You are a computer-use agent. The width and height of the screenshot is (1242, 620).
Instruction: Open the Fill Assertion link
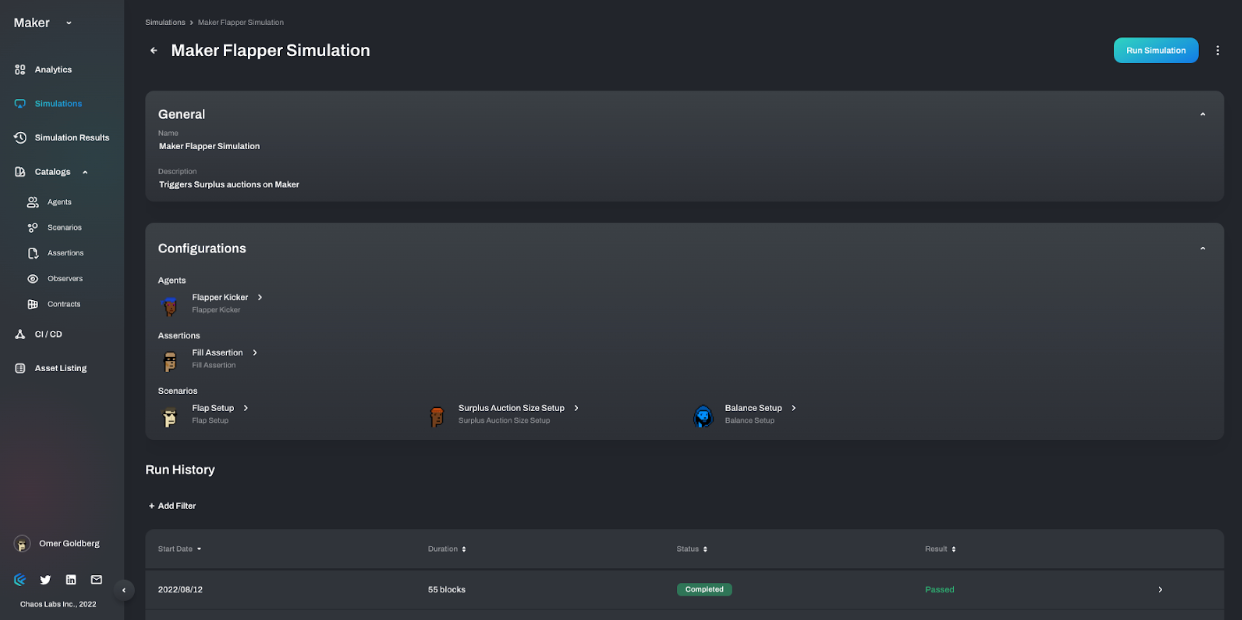pos(217,352)
